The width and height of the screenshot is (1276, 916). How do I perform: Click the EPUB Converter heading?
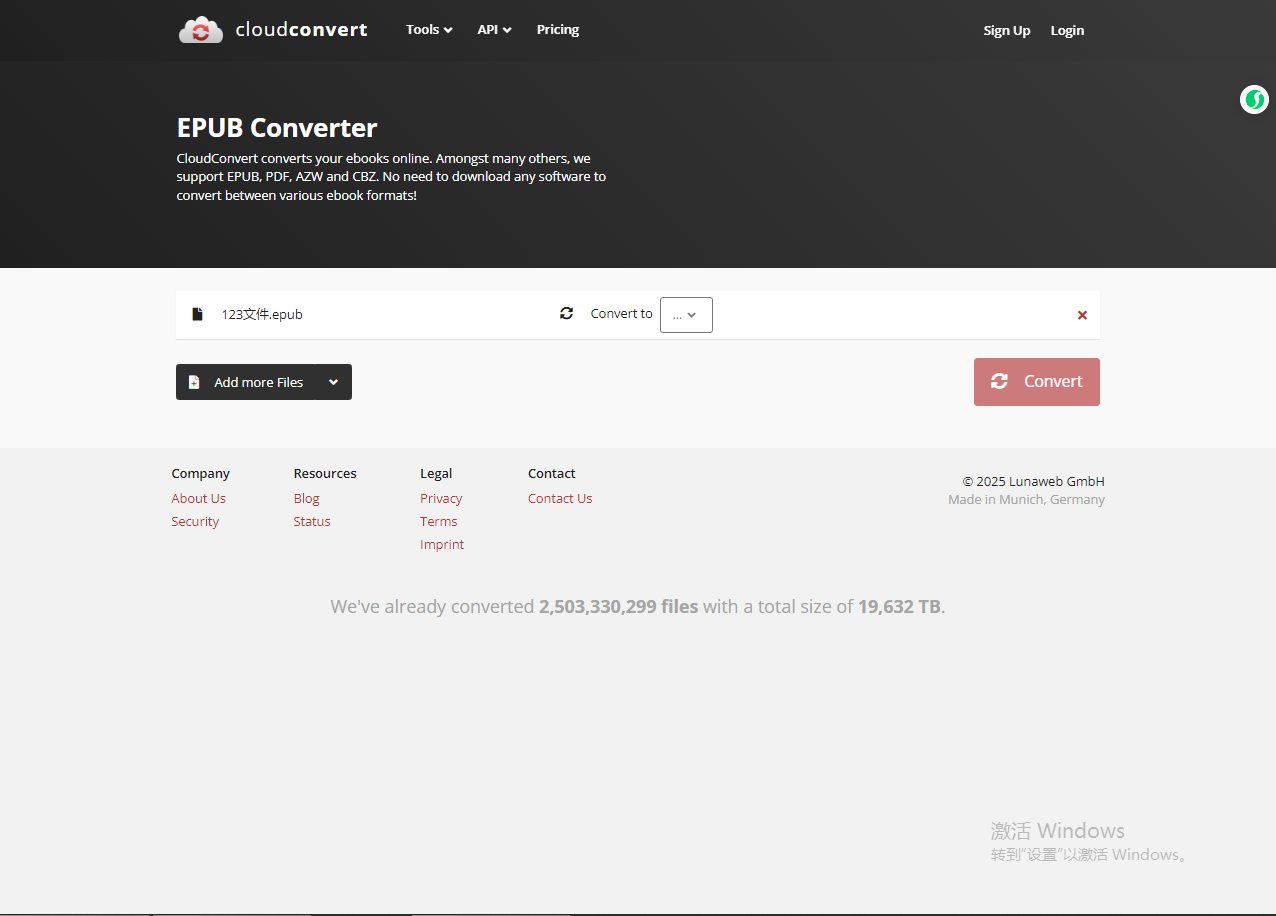pyautogui.click(x=277, y=128)
